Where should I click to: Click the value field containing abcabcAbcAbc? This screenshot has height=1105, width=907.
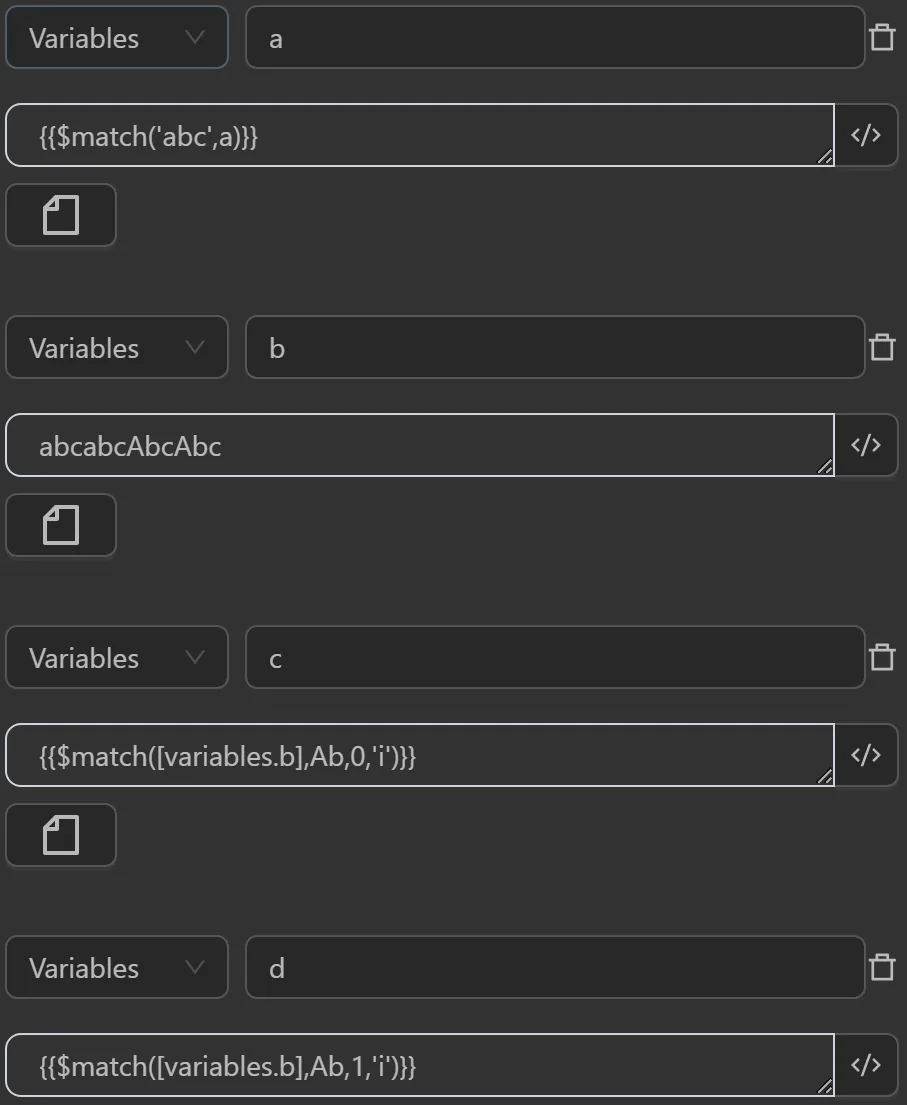pyautogui.click(x=420, y=446)
